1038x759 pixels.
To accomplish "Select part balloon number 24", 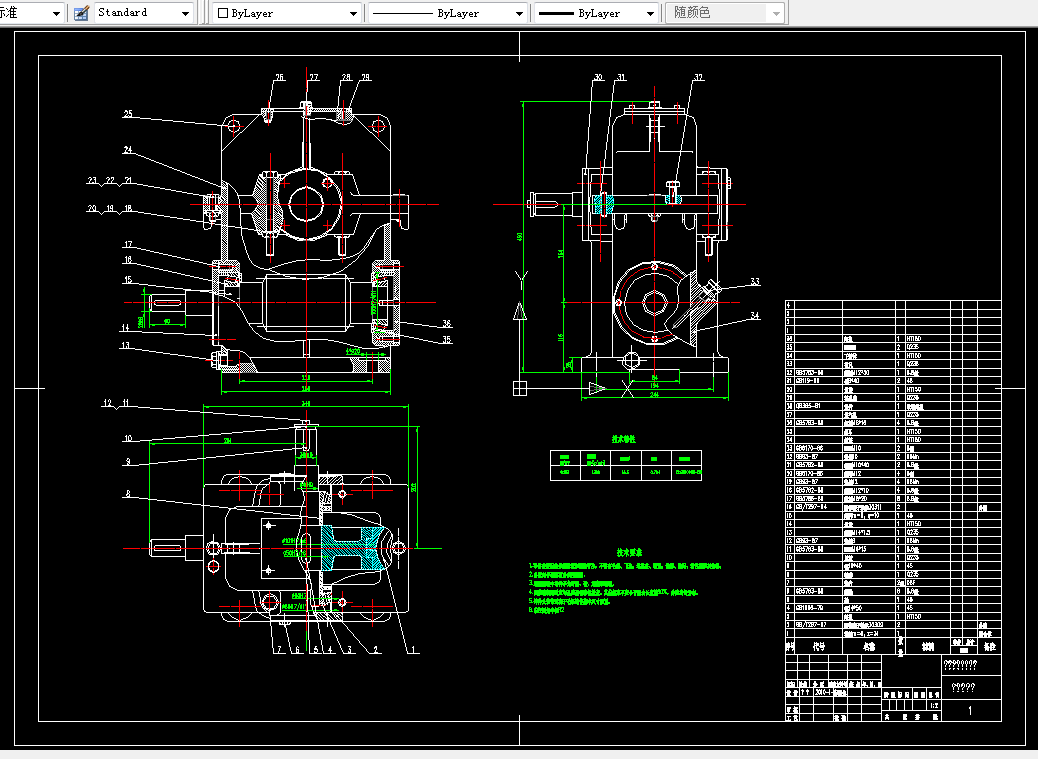I will [128, 150].
